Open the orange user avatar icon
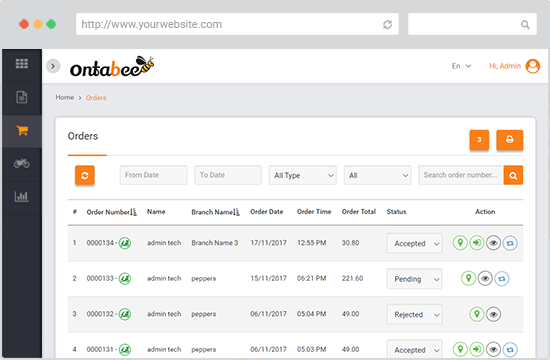The height and width of the screenshot is (360, 550). [x=532, y=66]
